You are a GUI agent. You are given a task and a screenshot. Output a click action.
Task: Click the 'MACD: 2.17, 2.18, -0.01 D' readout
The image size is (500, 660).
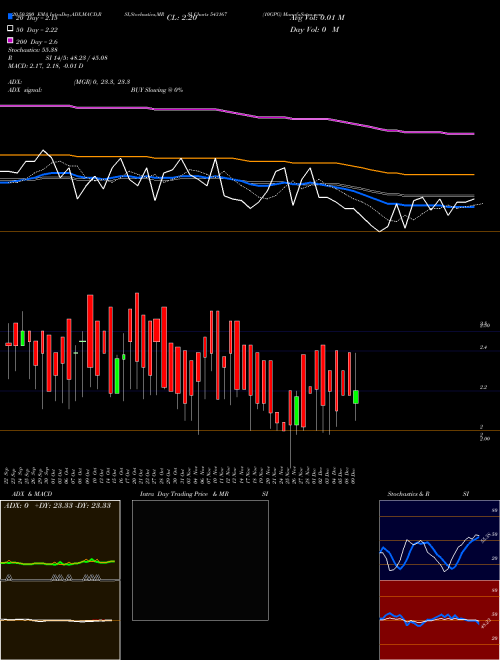click(45, 66)
